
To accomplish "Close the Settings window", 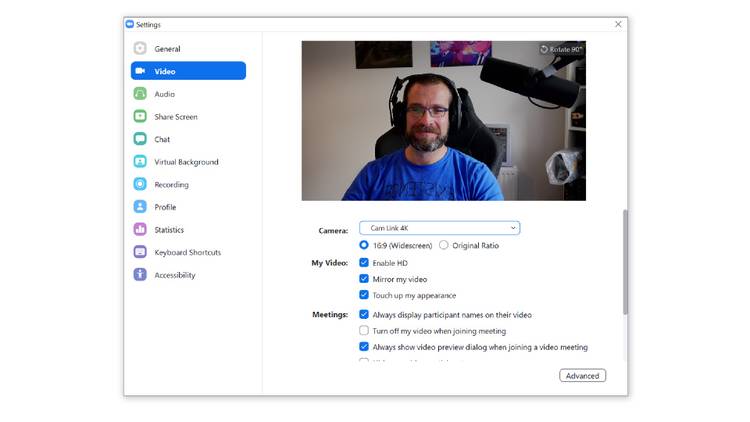I will point(618,24).
